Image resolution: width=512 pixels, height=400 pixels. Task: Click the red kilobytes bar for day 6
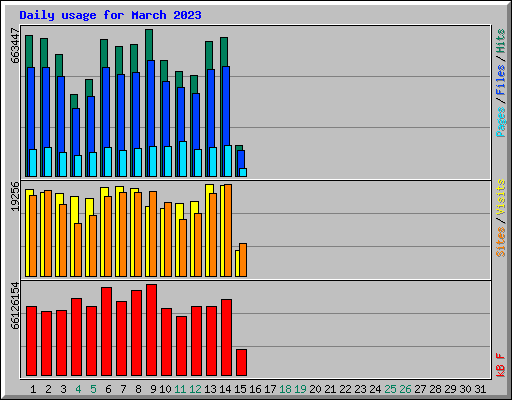tap(107, 332)
